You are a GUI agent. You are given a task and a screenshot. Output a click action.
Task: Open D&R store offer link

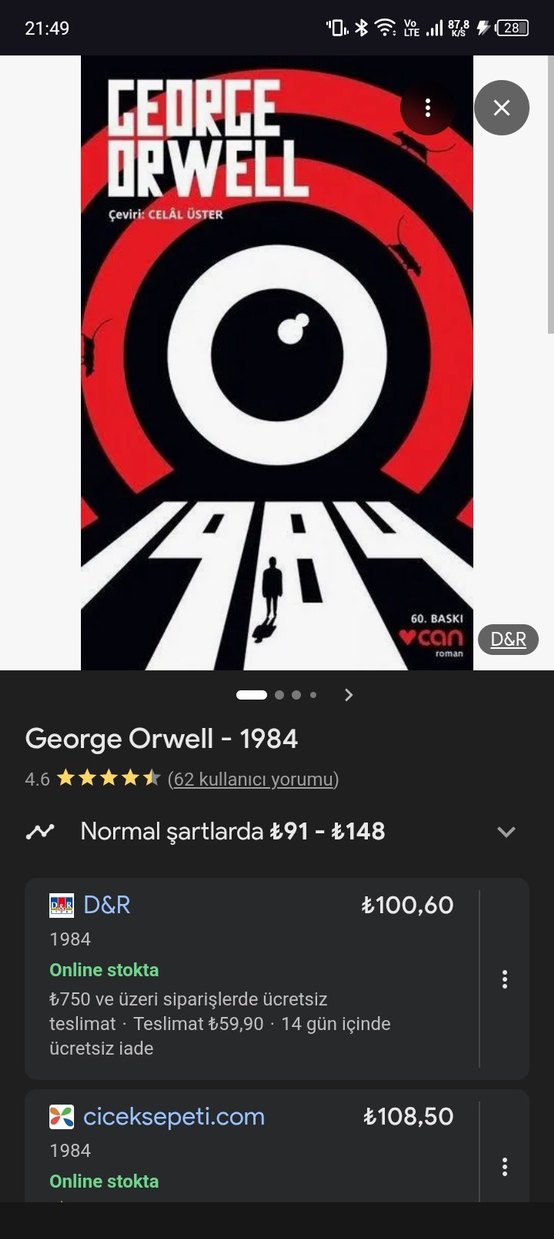coord(107,905)
